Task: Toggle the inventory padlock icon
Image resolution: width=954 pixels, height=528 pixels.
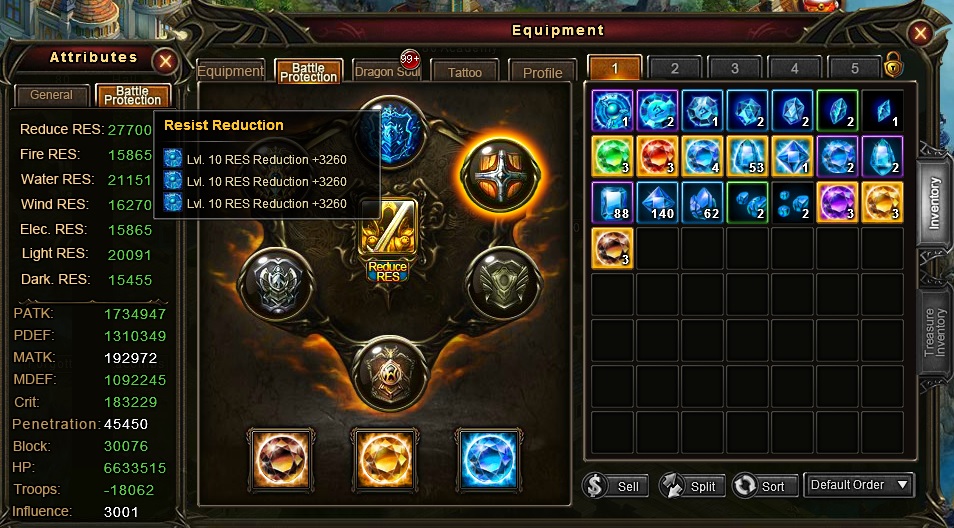Action: click(x=893, y=64)
